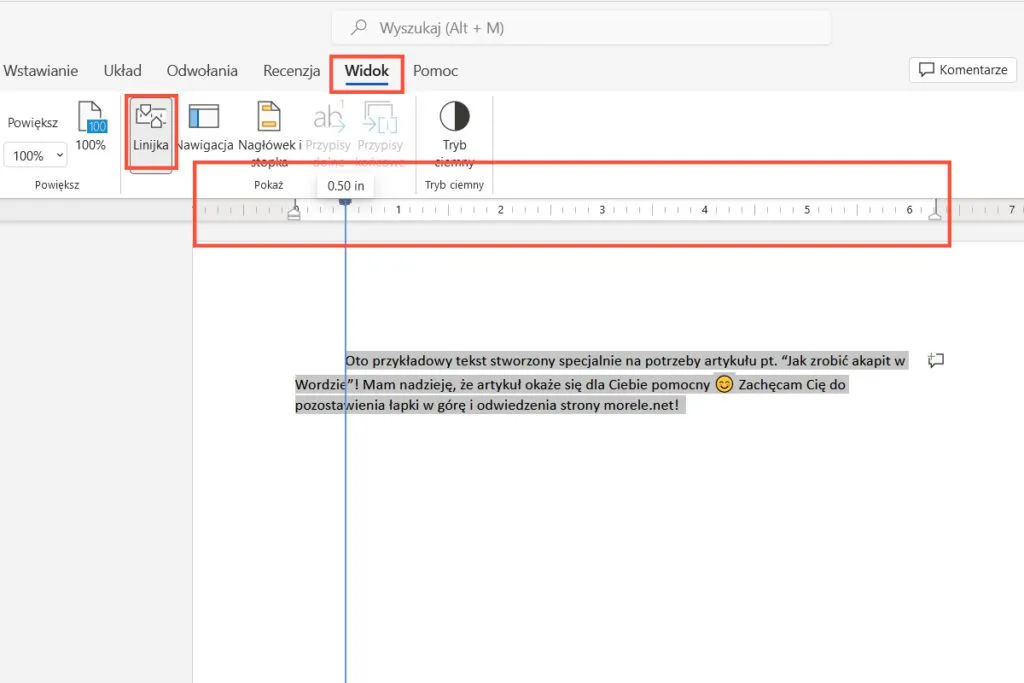
Task: Click the comment bubble beside the paragraph
Action: 937,361
